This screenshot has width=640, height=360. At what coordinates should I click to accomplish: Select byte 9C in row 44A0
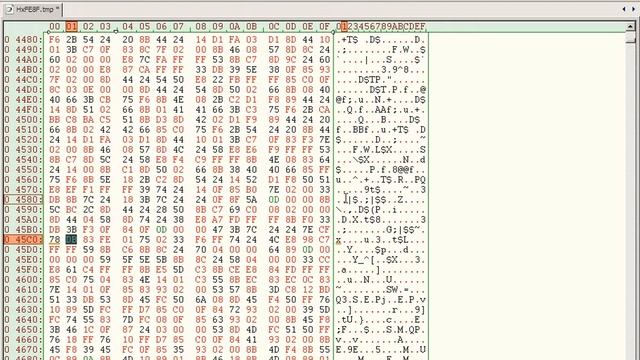(x=291, y=60)
